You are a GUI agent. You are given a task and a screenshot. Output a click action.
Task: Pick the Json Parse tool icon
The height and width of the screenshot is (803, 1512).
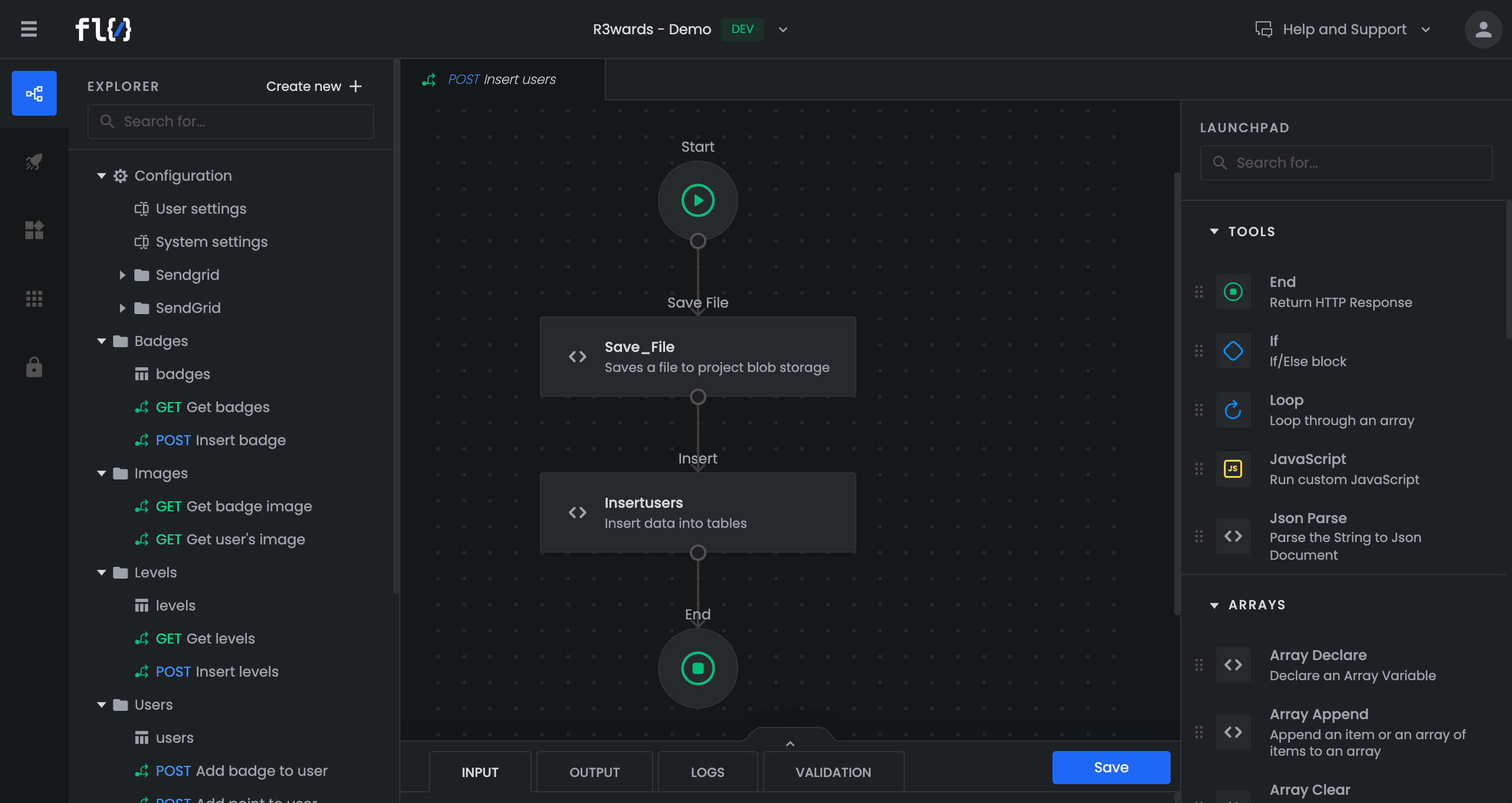(1233, 536)
